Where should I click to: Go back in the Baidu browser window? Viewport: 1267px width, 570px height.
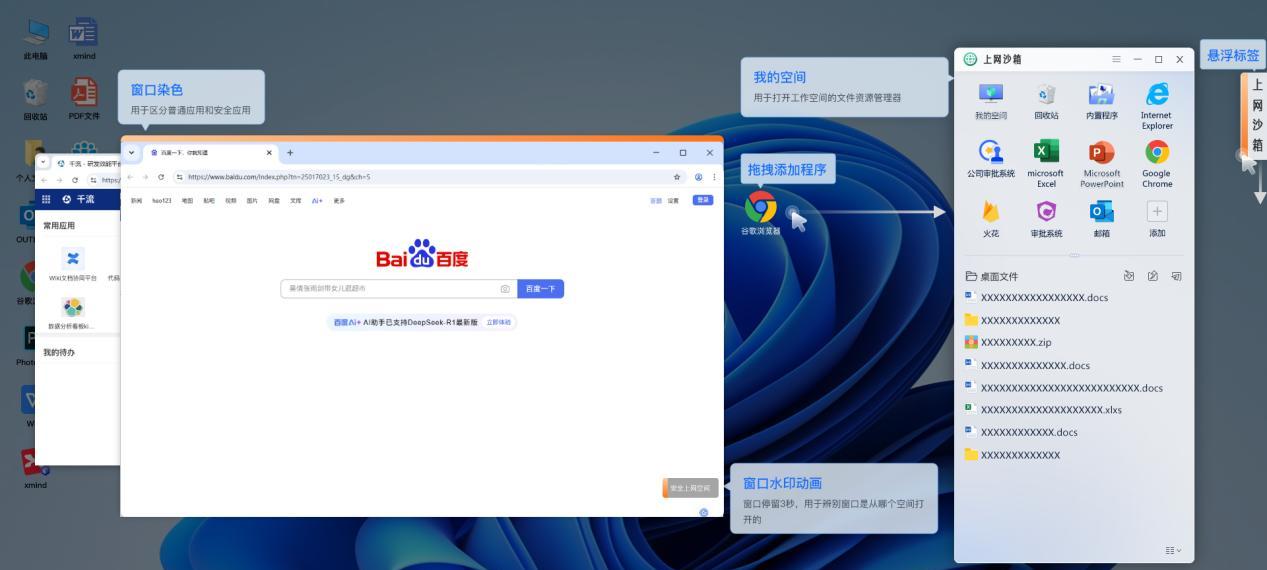tap(130, 176)
